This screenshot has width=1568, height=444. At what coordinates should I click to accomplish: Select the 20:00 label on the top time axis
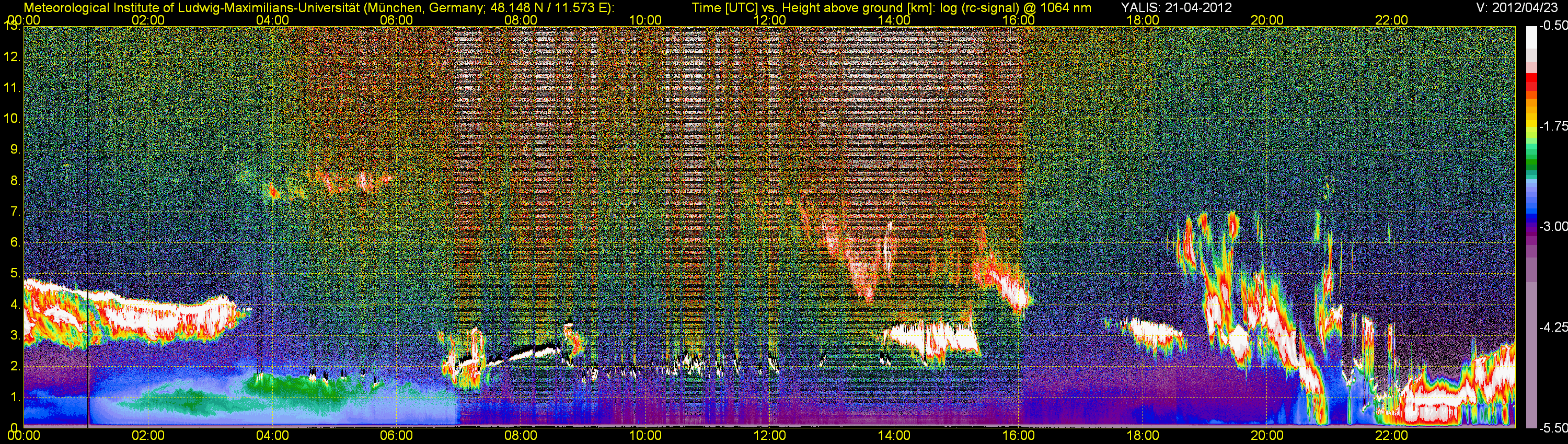(x=1267, y=20)
